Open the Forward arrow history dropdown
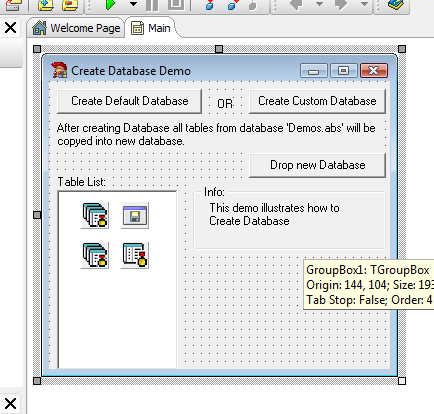The height and width of the screenshot is (414, 434). [x=364, y=4]
